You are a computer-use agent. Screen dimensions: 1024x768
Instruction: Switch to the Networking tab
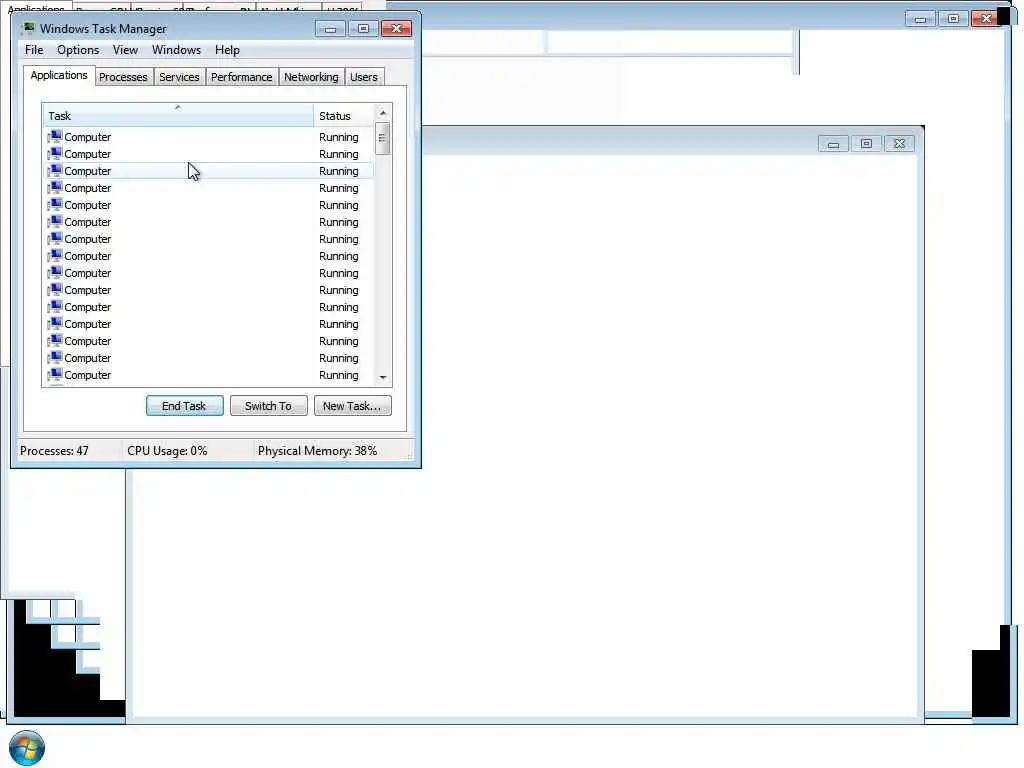(x=311, y=77)
